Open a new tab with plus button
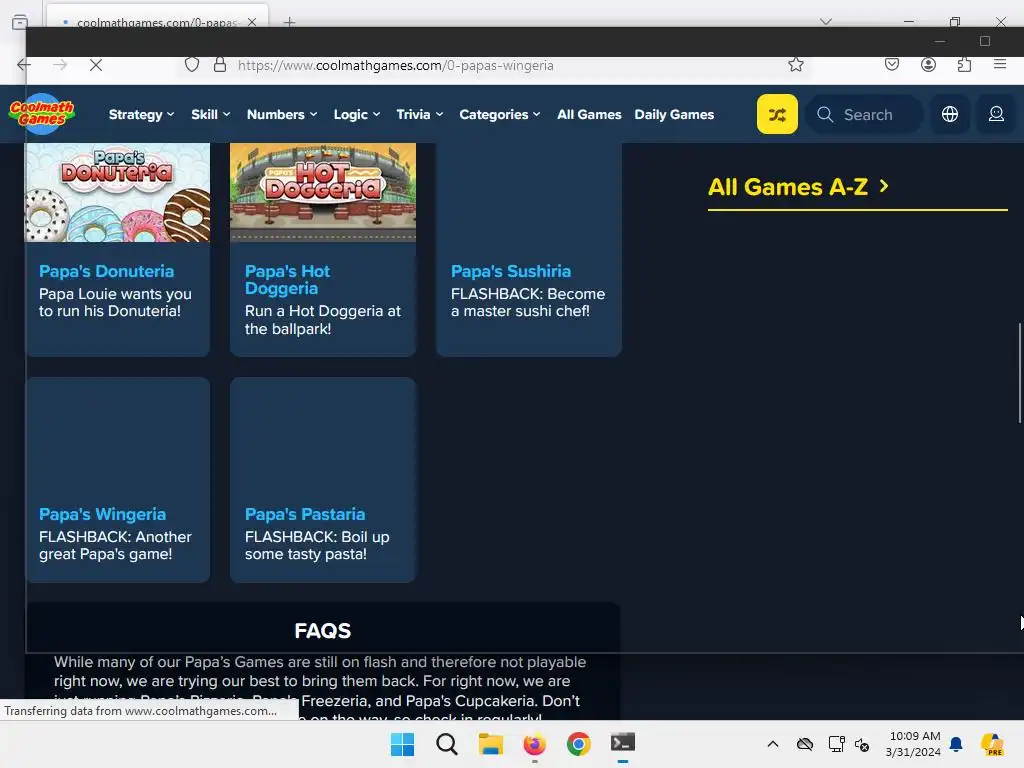 click(x=289, y=22)
